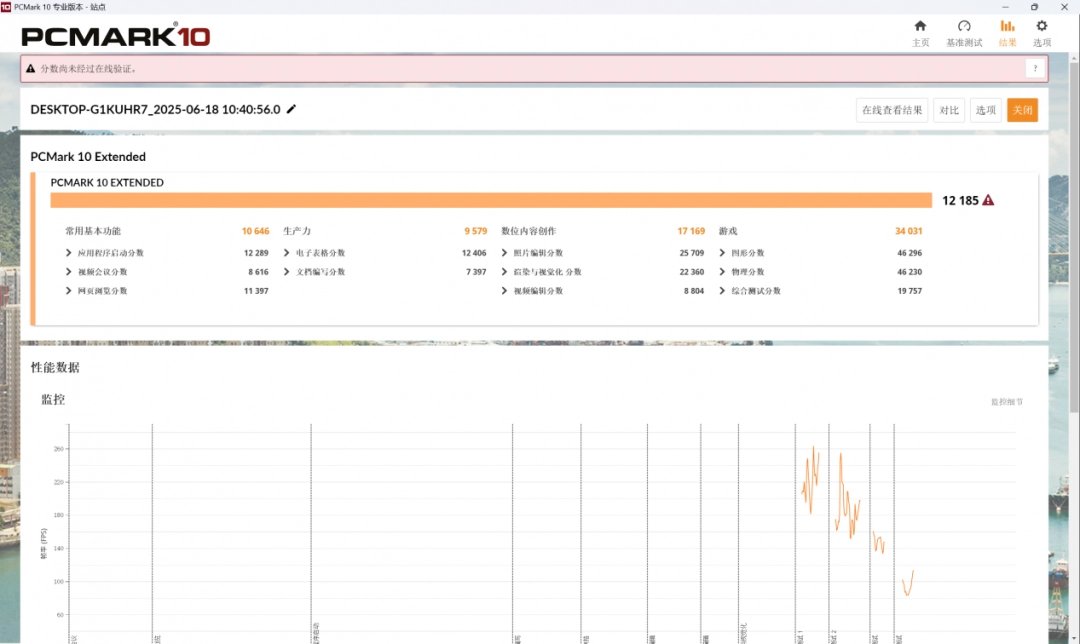Expand 照片编辑分数 score row
Viewport: 1080px width, 644px height.
click(505, 253)
